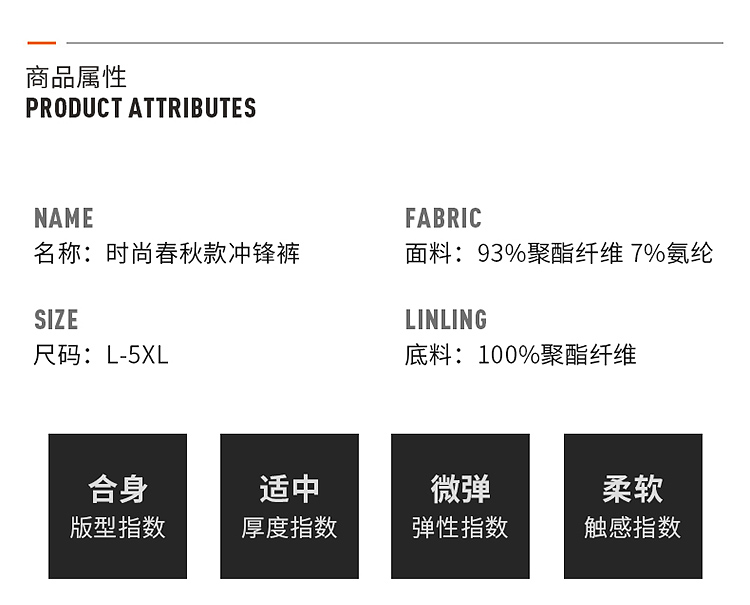
Task: Select the 版型指数 caption
Action: point(118,527)
